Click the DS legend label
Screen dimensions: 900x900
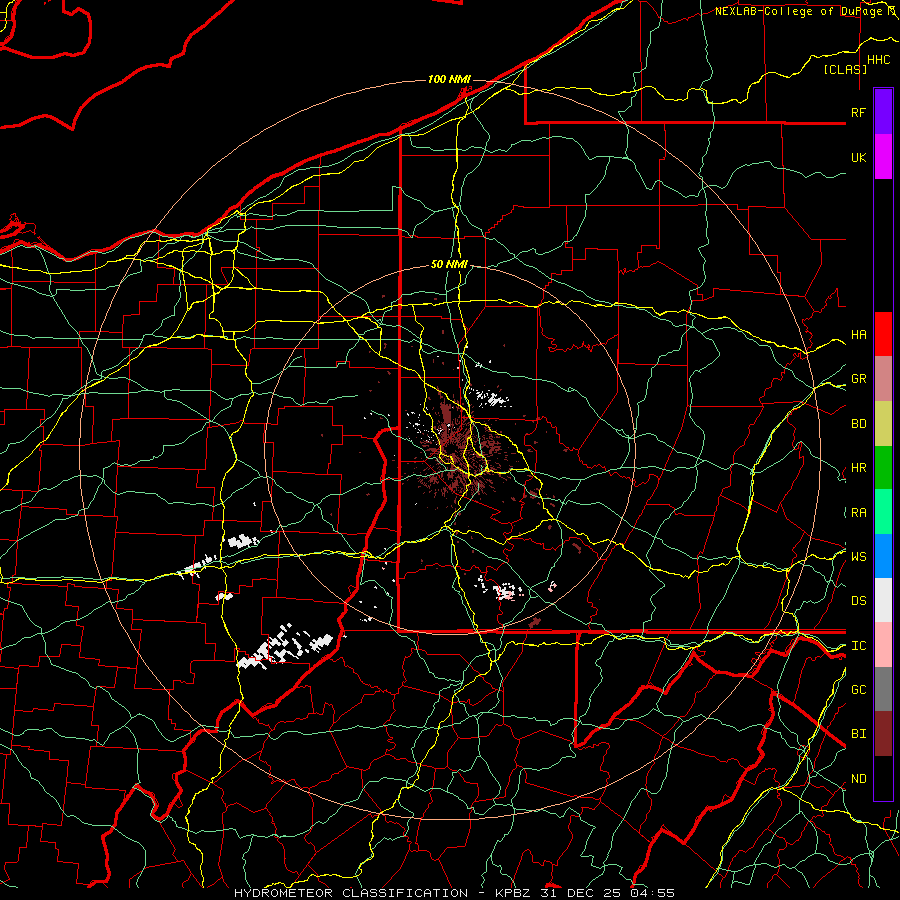point(858,601)
